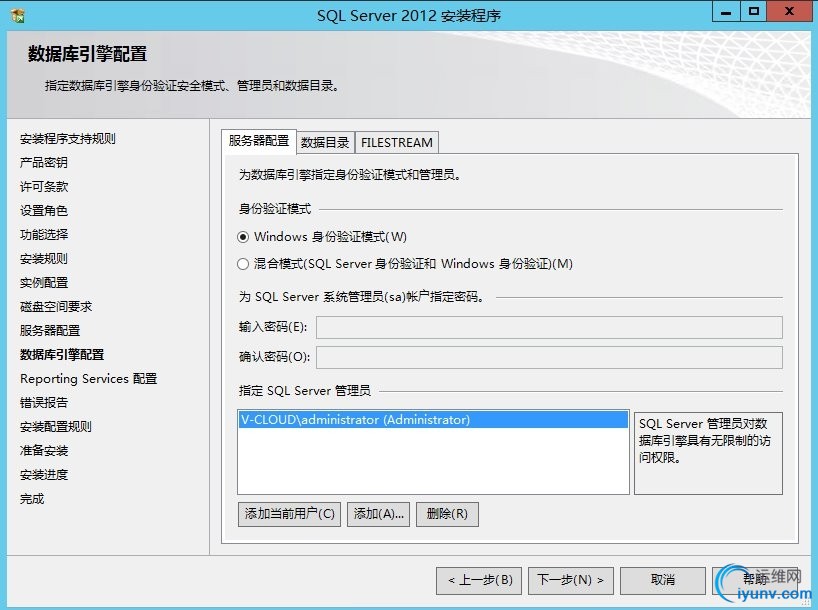Cancel setup with 取消 button
This screenshot has height=610, width=818.
click(663, 580)
